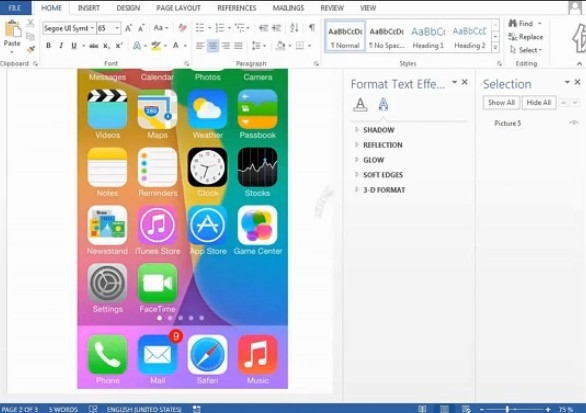The height and width of the screenshot is (413, 586).
Task: Click the Find binoculars icon
Action: coord(512,23)
